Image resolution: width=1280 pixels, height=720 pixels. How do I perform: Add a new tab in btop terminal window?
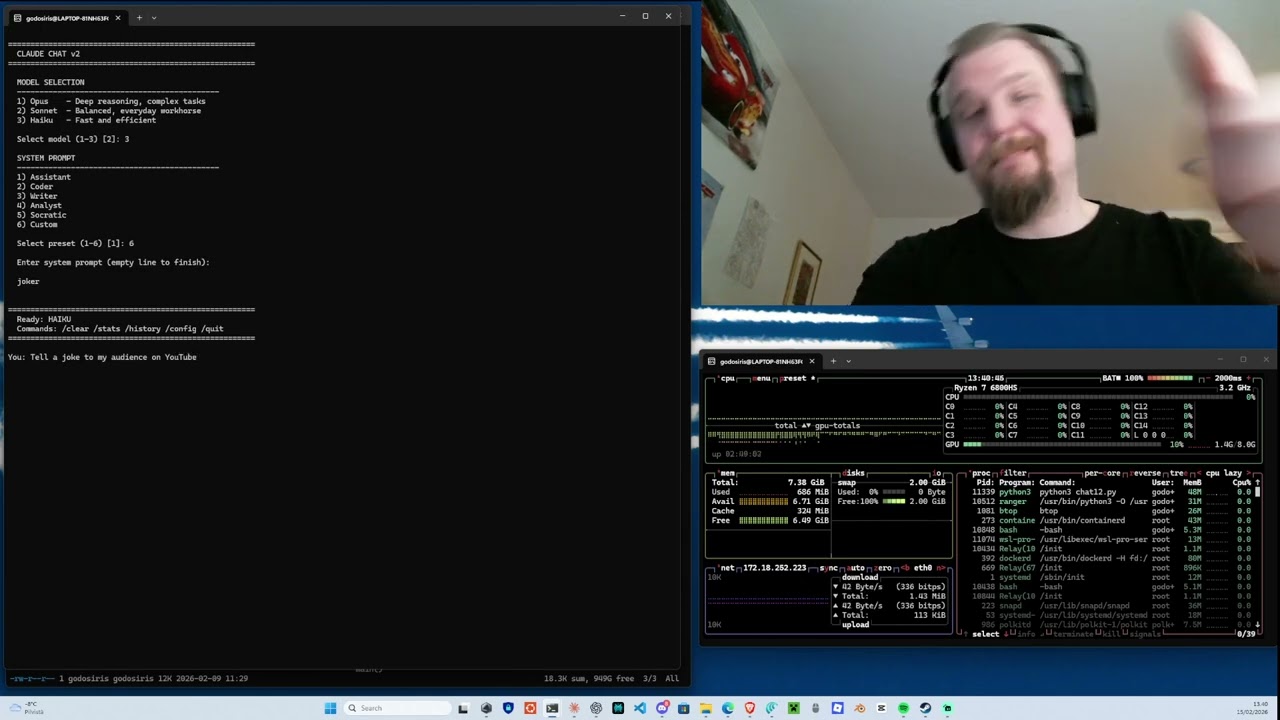[x=833, y=361]
